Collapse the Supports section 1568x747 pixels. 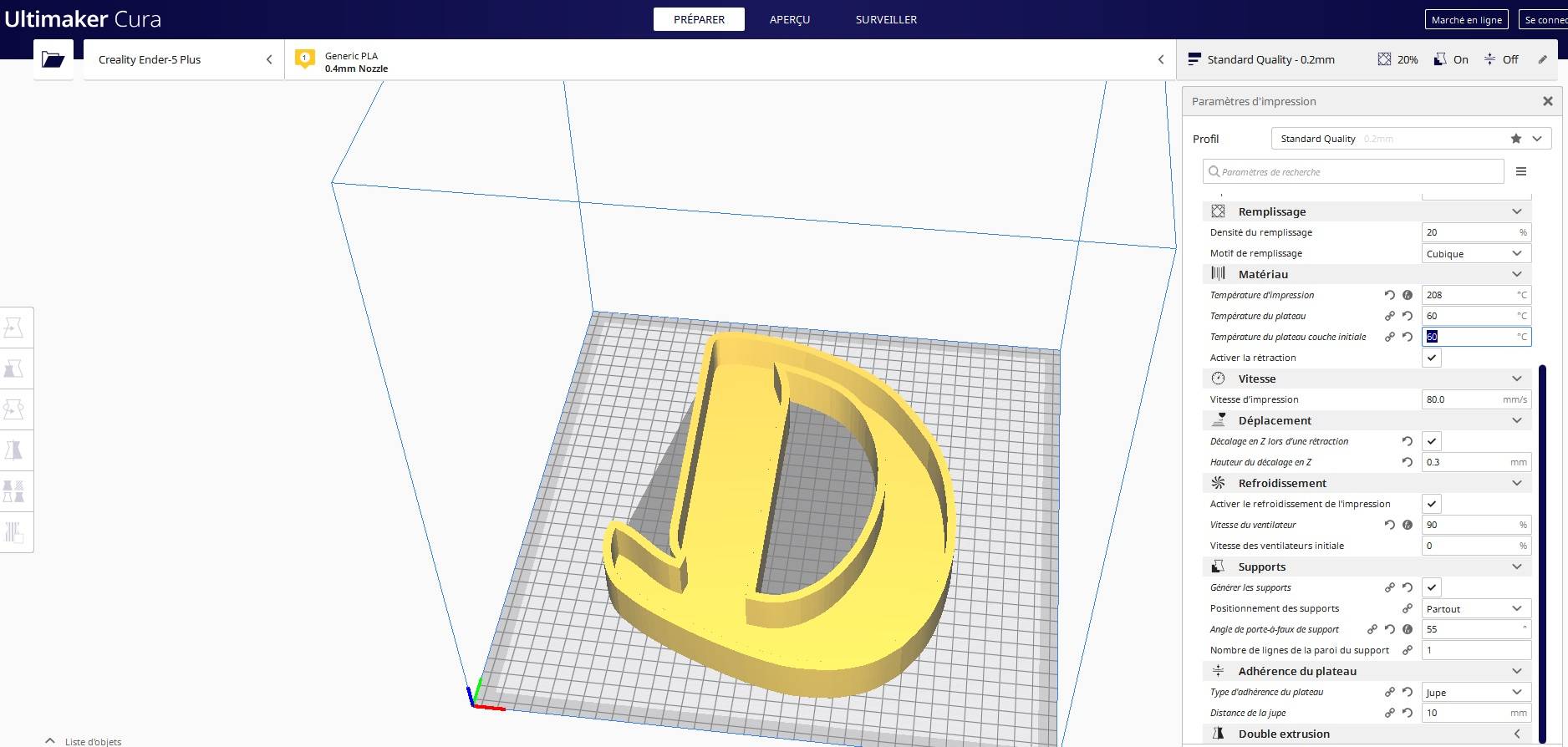point(1367,567)
